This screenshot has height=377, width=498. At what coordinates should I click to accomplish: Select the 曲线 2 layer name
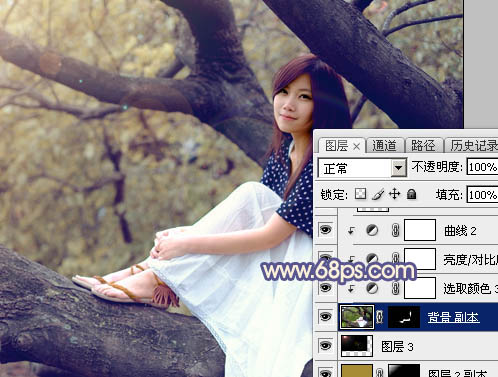(460, 231)
